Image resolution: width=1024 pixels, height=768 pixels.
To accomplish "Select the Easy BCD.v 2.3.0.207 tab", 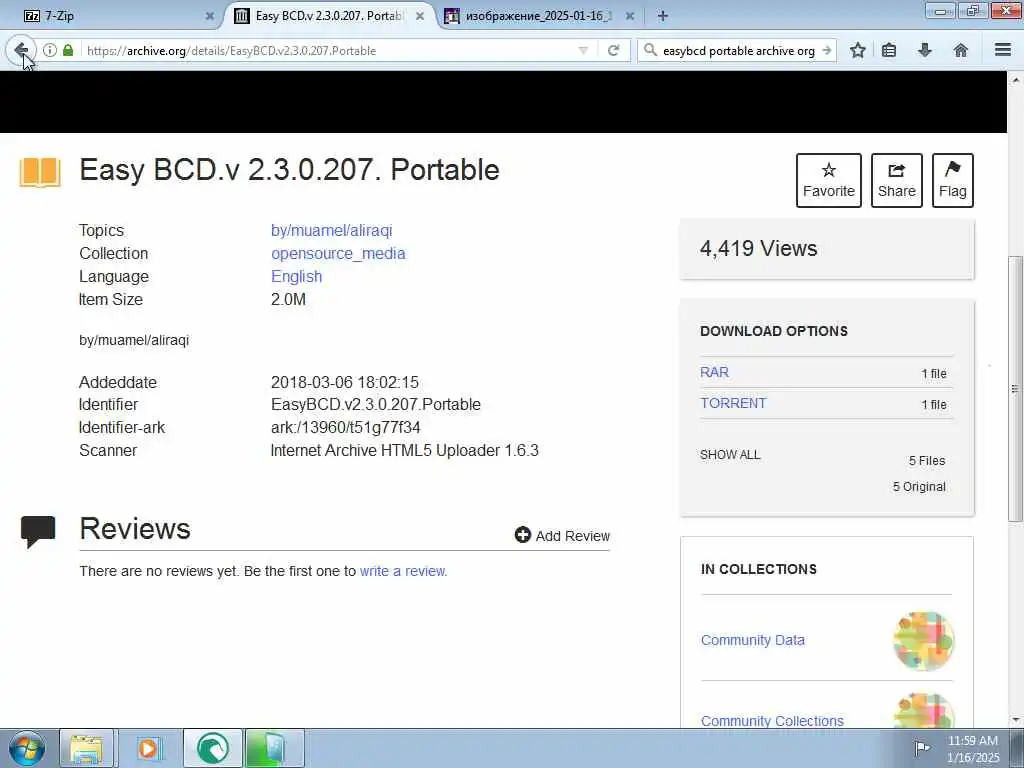I will (x=328, y=16).
